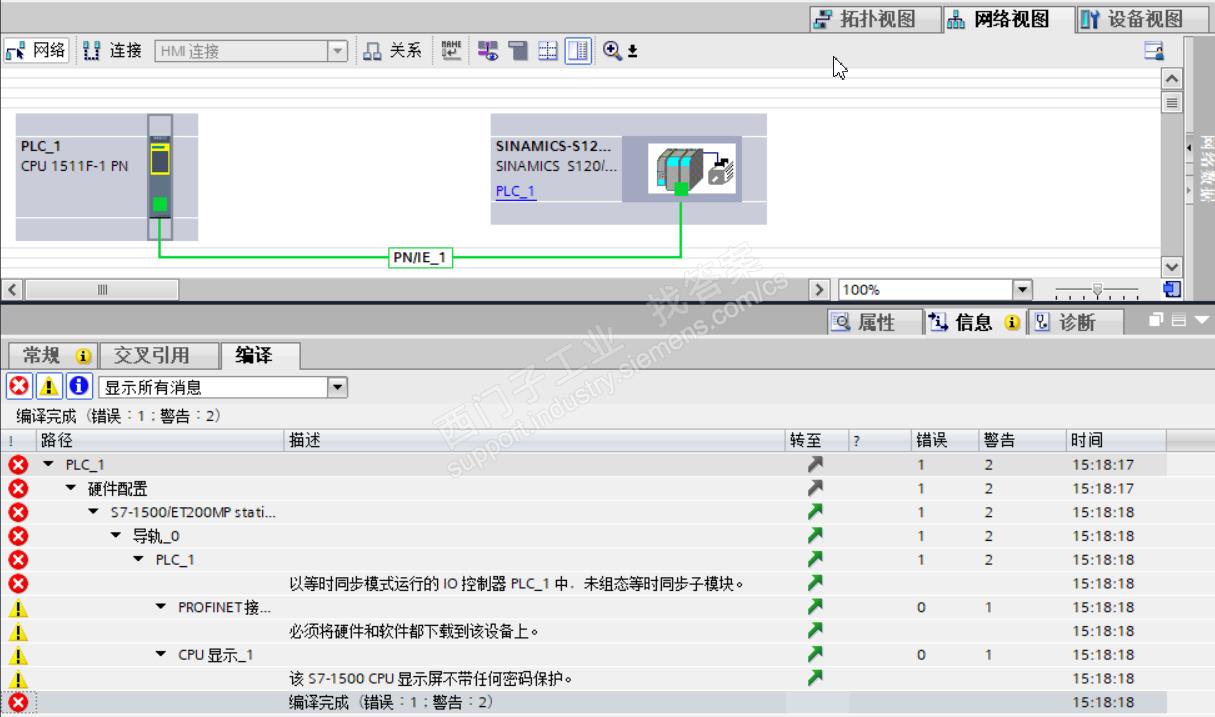Click the overview navigation icon
1215x717 pixels.
[x=1173, y=289]
